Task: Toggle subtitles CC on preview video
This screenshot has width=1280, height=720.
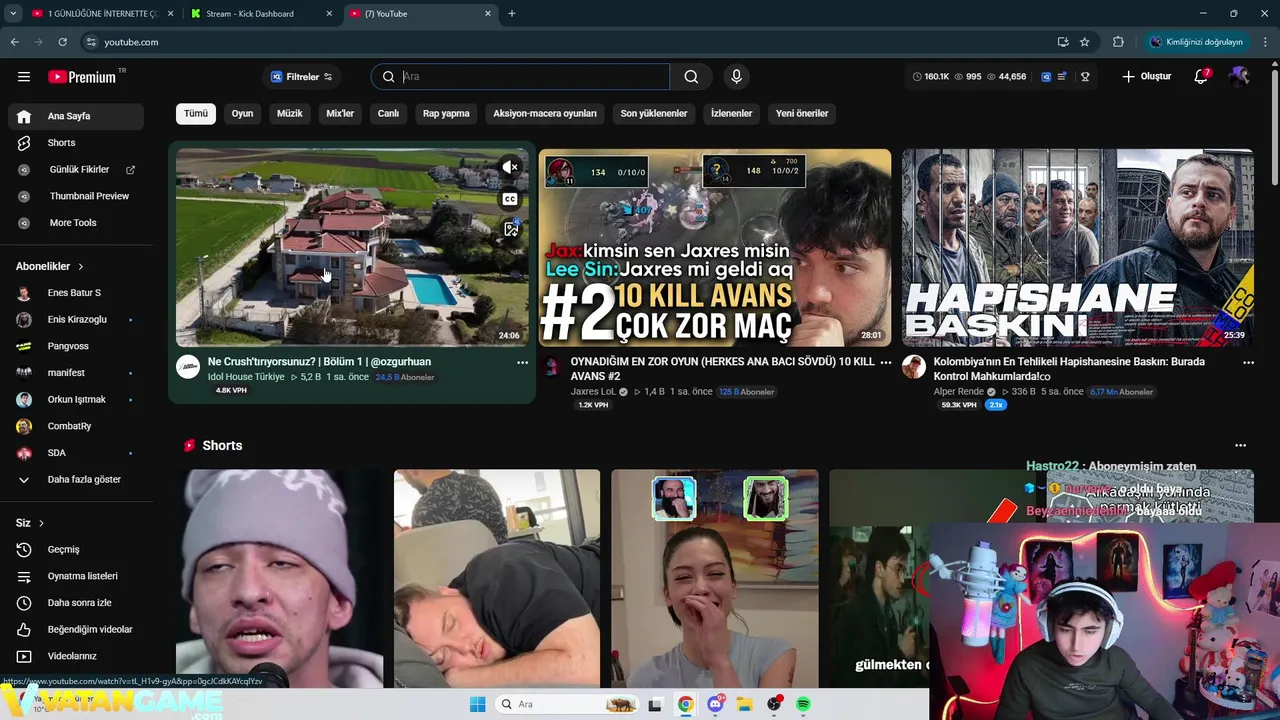Action: pos(510,199)
